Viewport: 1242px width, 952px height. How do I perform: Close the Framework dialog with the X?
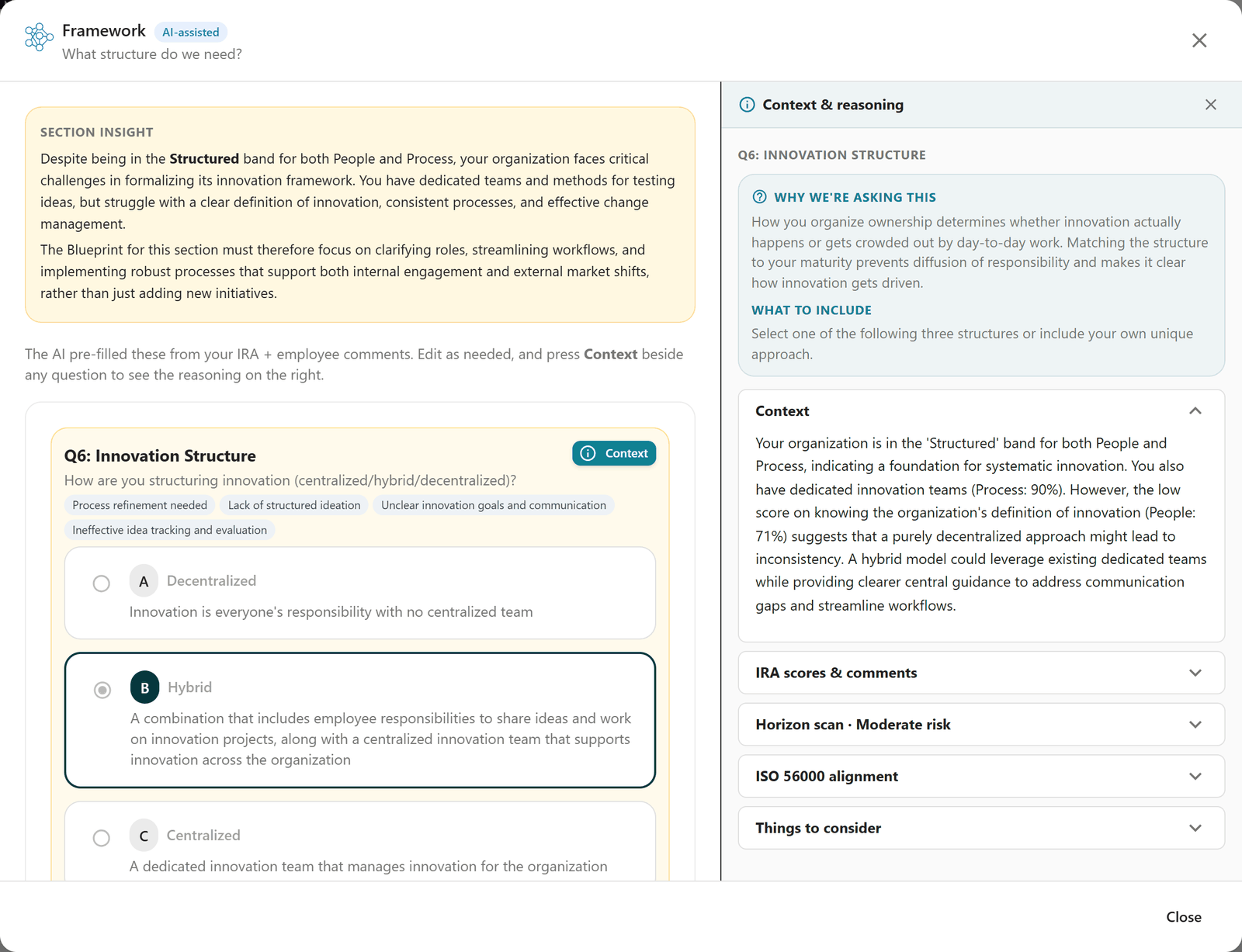tap(1199, 40)
